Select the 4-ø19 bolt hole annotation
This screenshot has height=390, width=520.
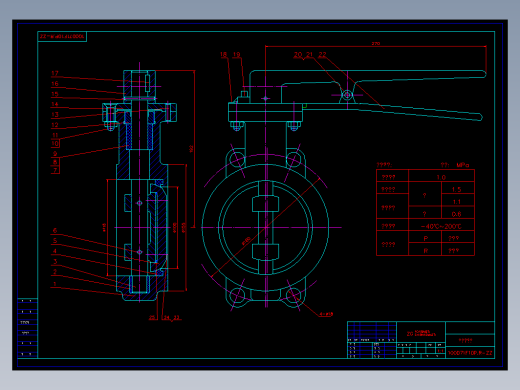pyautogui.click(x=326, y=314)
